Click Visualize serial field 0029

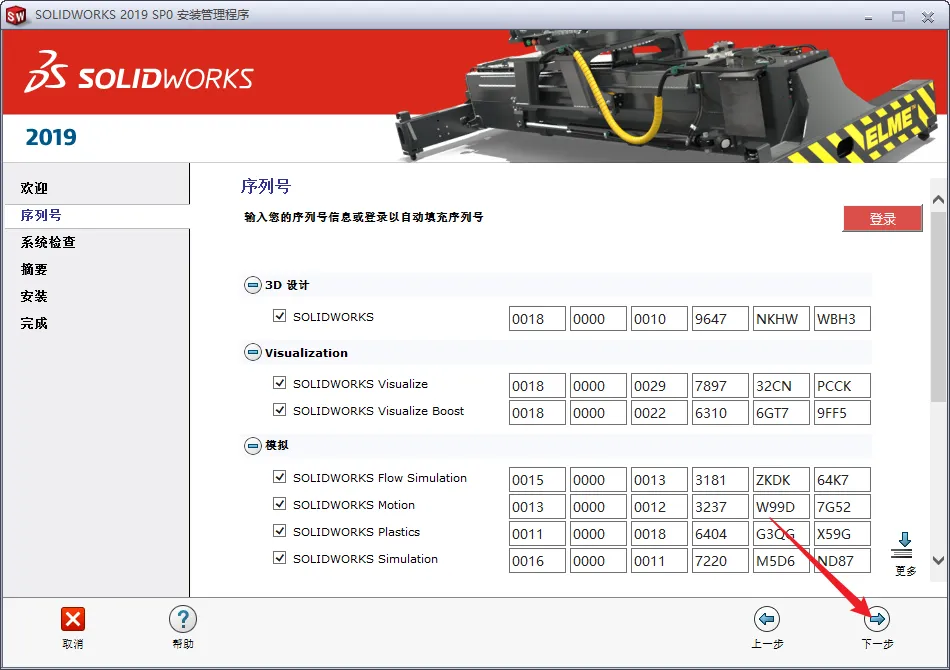[x=659, y=386]
